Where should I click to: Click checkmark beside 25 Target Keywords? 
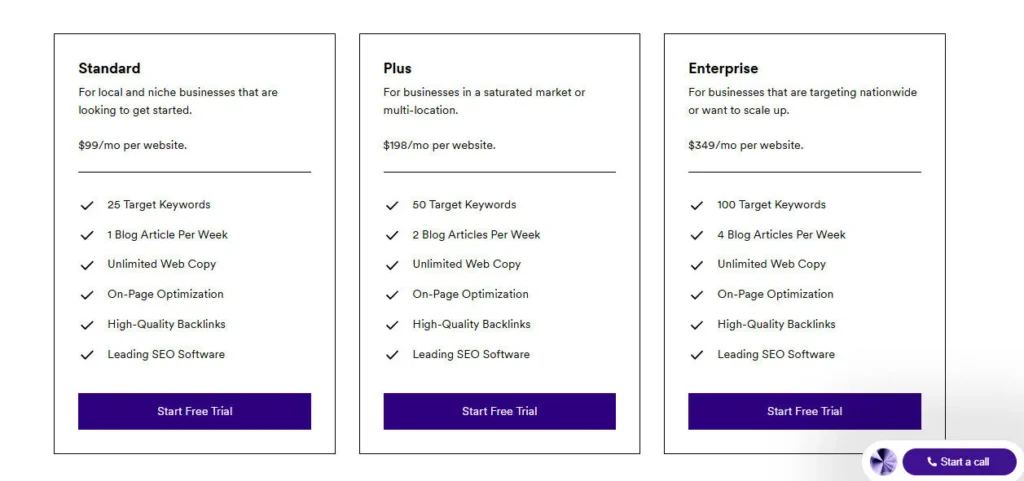[87, 205]
